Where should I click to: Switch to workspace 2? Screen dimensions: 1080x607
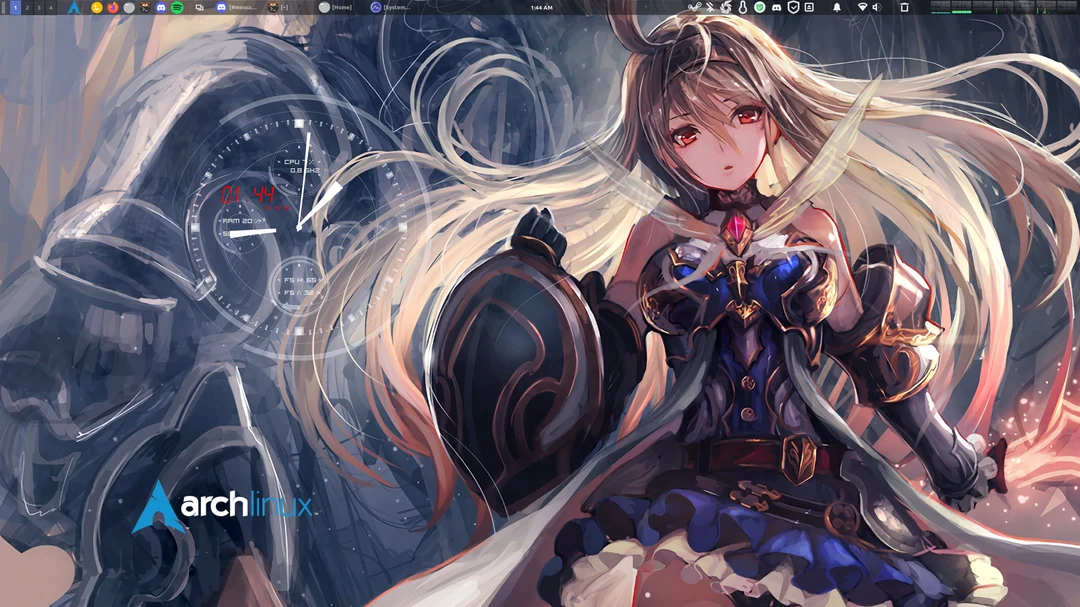28,8
